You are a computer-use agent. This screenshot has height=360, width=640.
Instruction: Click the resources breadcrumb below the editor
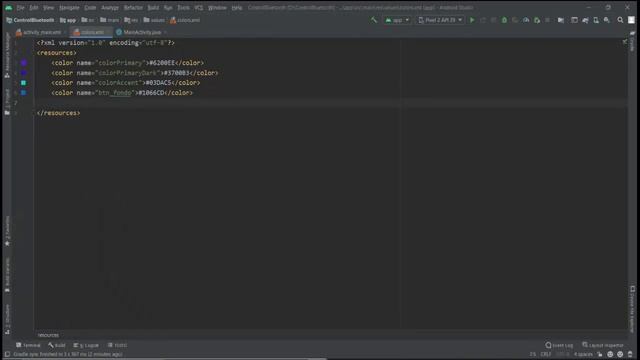click(48, 335)
